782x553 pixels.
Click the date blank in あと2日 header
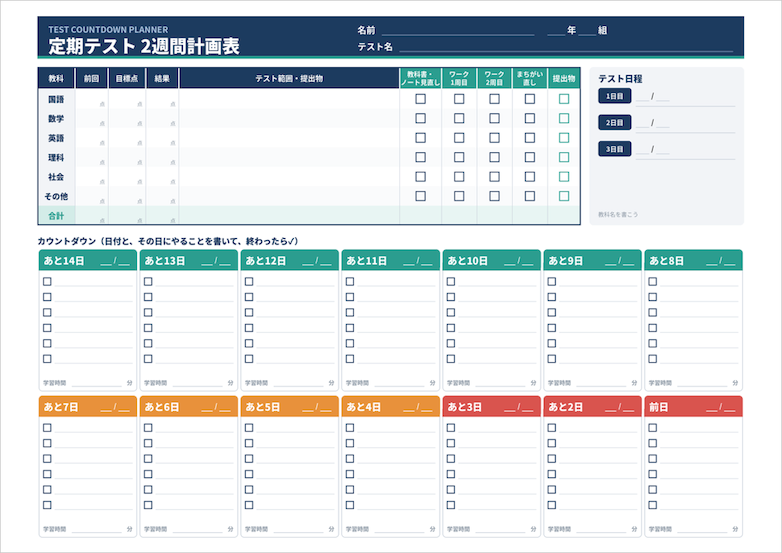click(x=619, y=407)
